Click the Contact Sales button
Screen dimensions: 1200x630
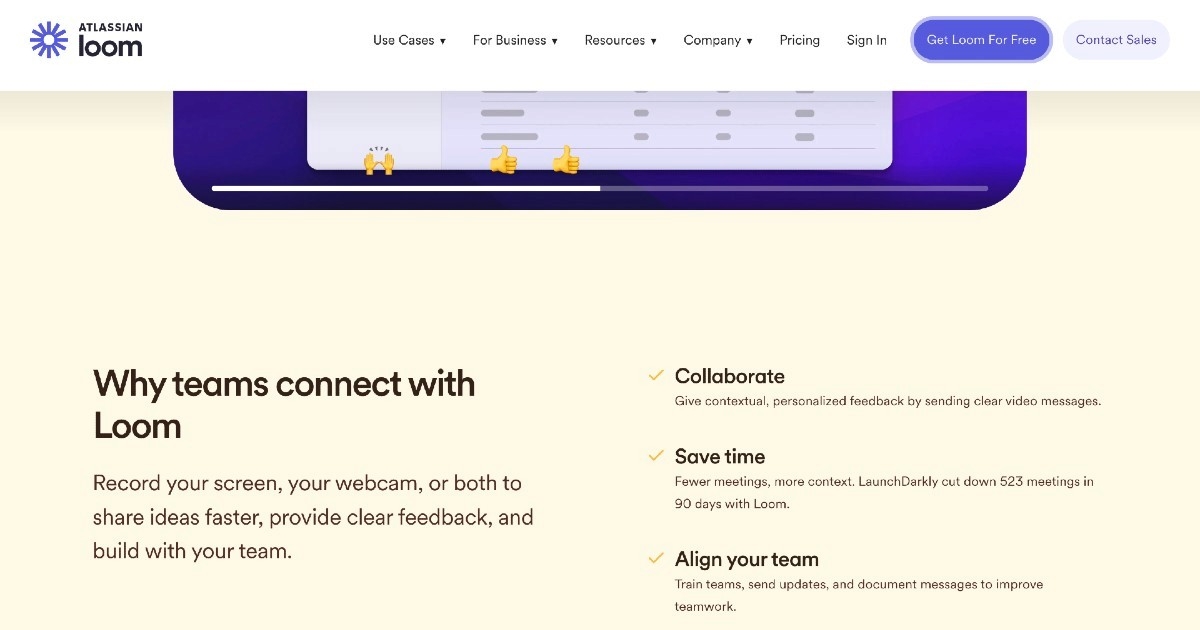(x=1116, y=40)
